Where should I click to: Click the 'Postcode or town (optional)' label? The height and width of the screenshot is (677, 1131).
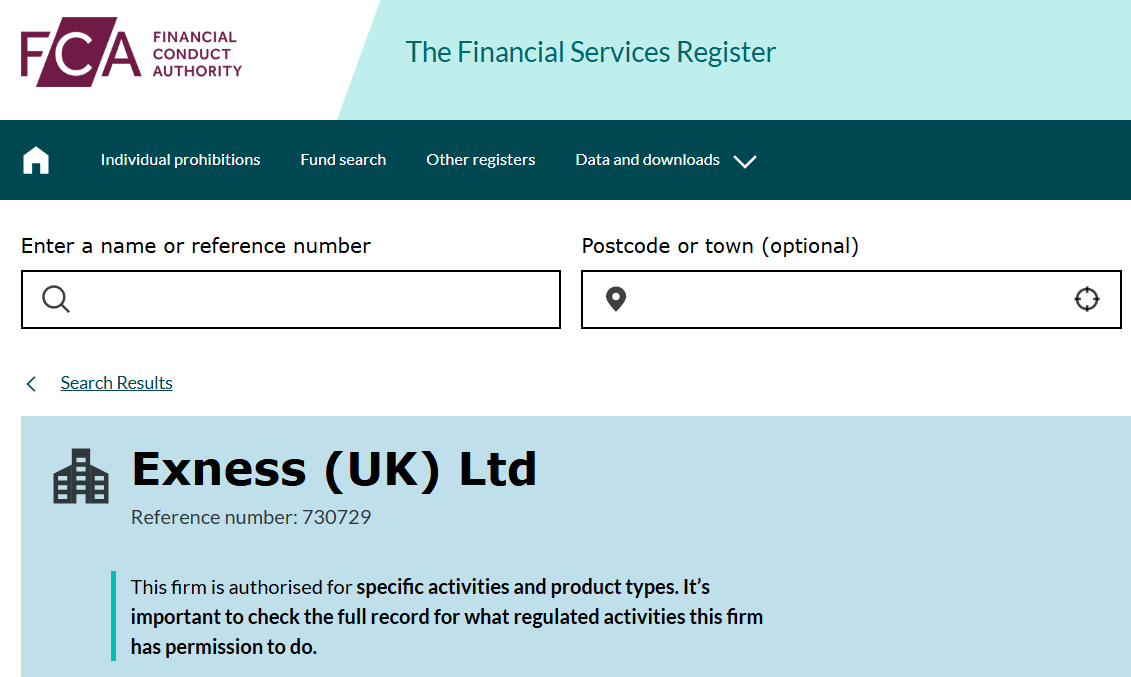pyautogui.click(x=720, y=246)
